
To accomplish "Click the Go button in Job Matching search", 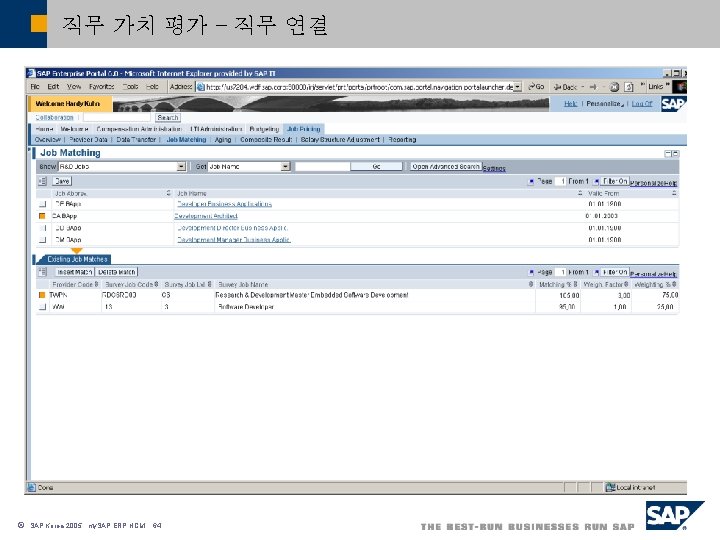I will tap(376, 166).
